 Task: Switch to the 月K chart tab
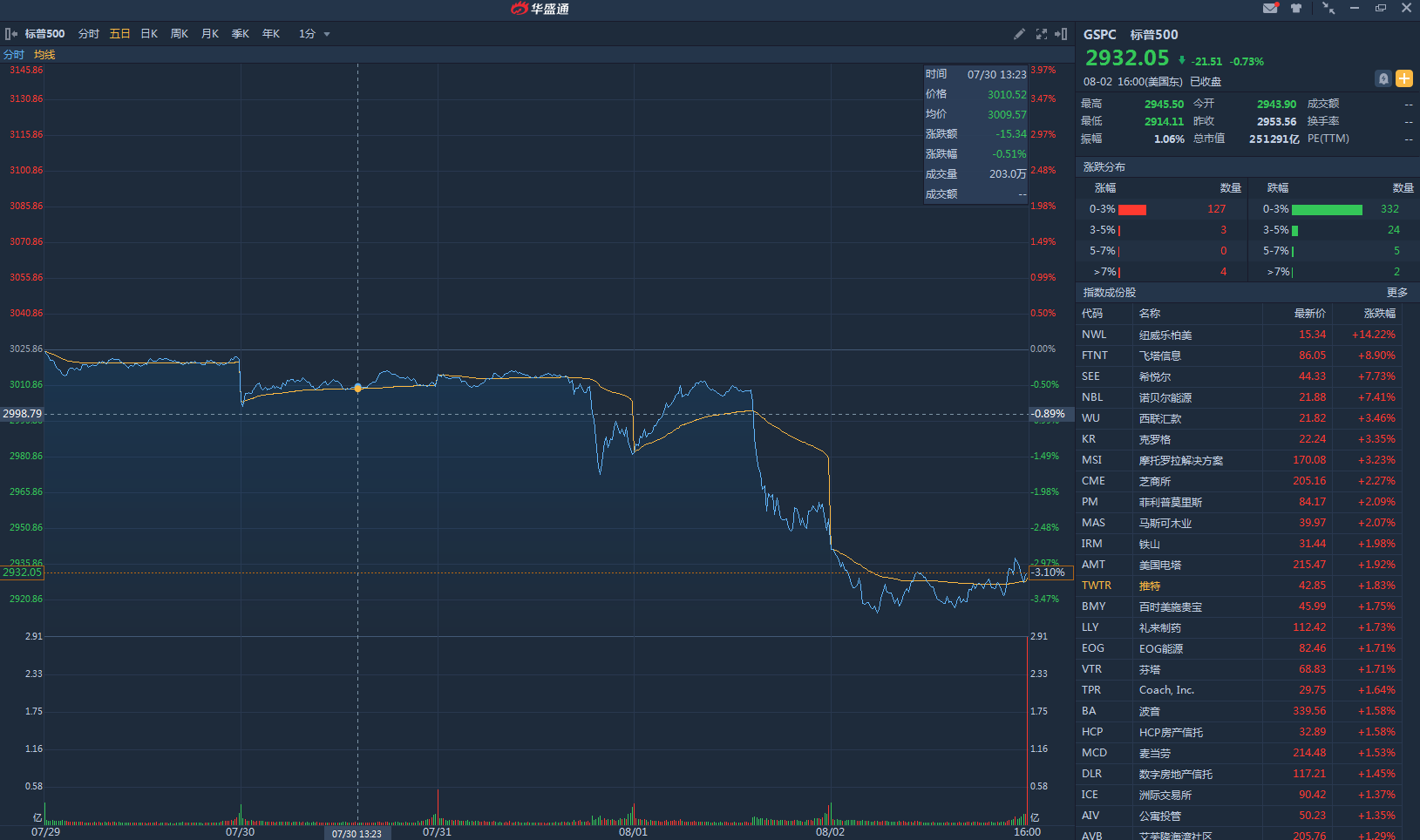pos(210,34)
